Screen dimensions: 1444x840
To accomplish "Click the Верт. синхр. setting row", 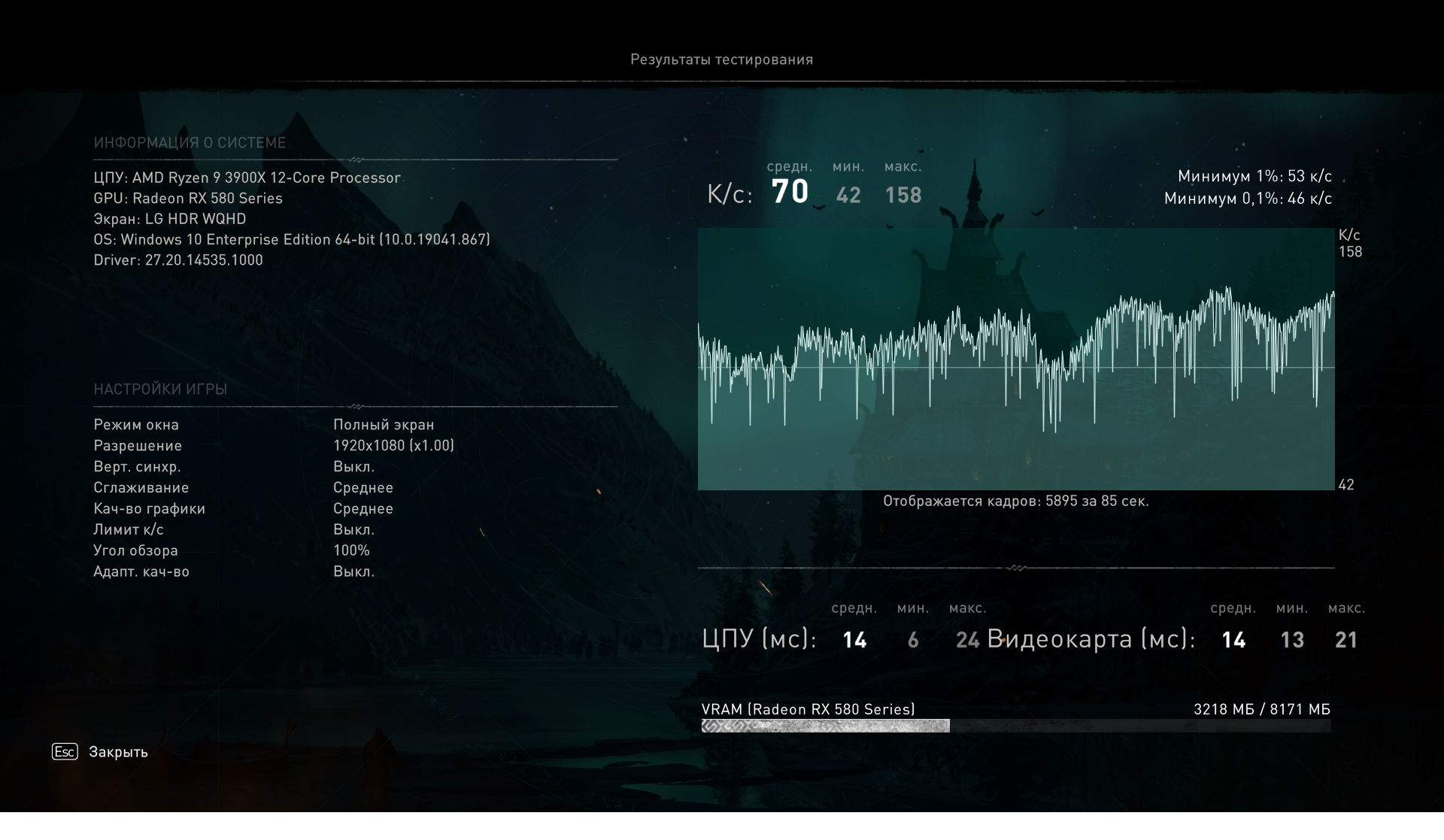I will coord(137,466).
